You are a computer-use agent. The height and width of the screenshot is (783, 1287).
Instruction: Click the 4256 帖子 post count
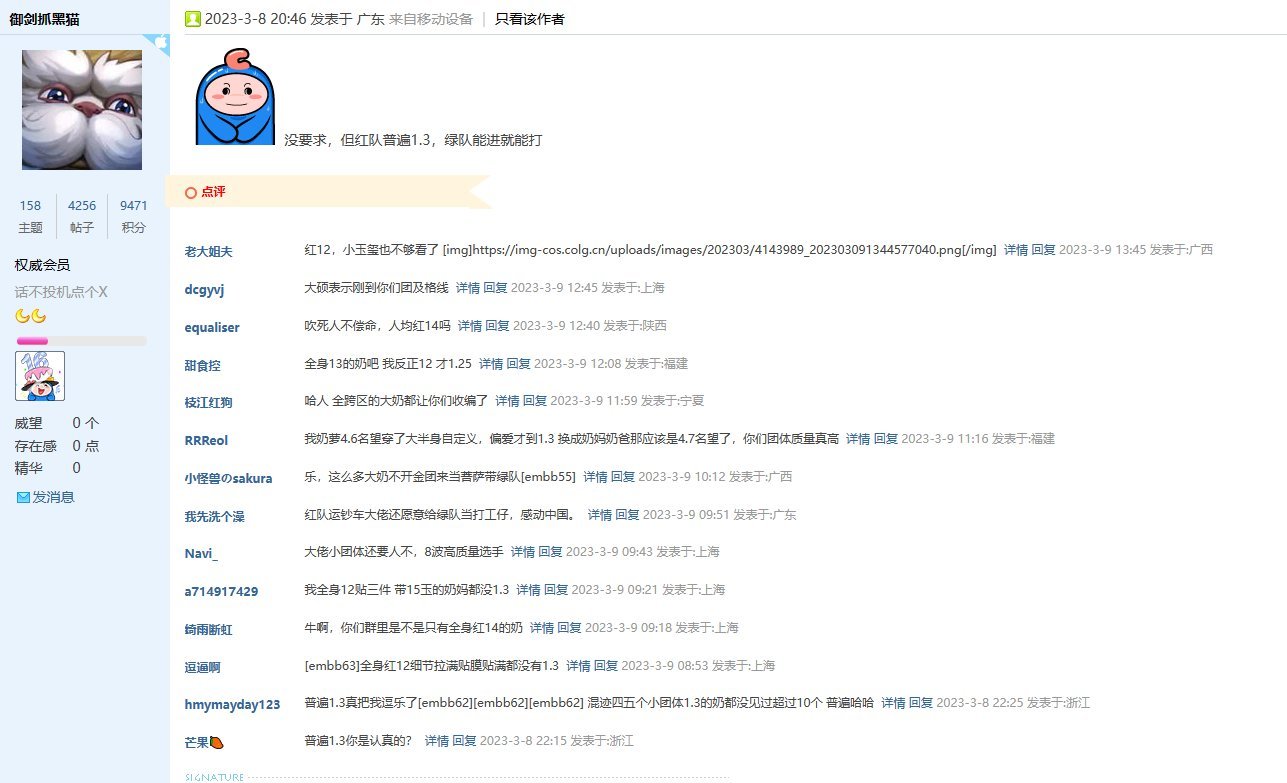[x=82, y=205]
